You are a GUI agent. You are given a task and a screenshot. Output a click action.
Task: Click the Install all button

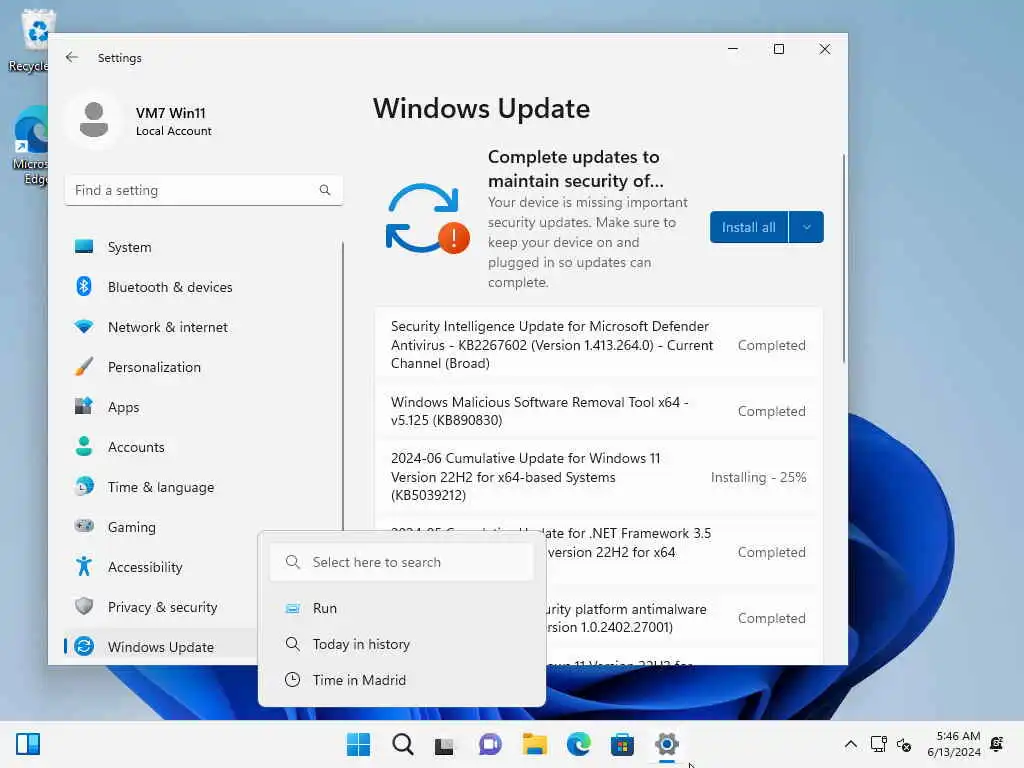click(749, 227)
